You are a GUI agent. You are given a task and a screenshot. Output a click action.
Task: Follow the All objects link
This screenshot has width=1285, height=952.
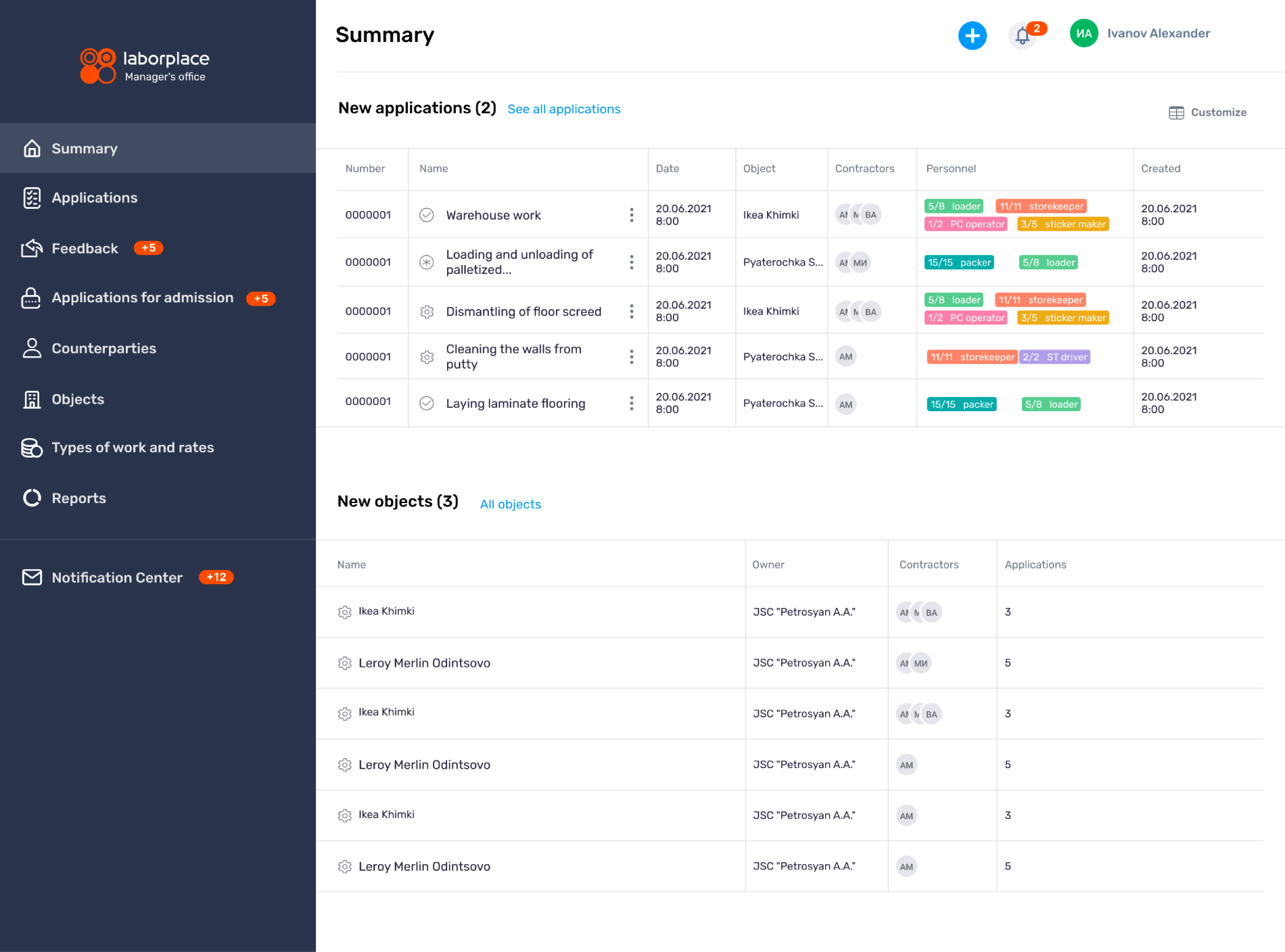click(x=510, y=504)
